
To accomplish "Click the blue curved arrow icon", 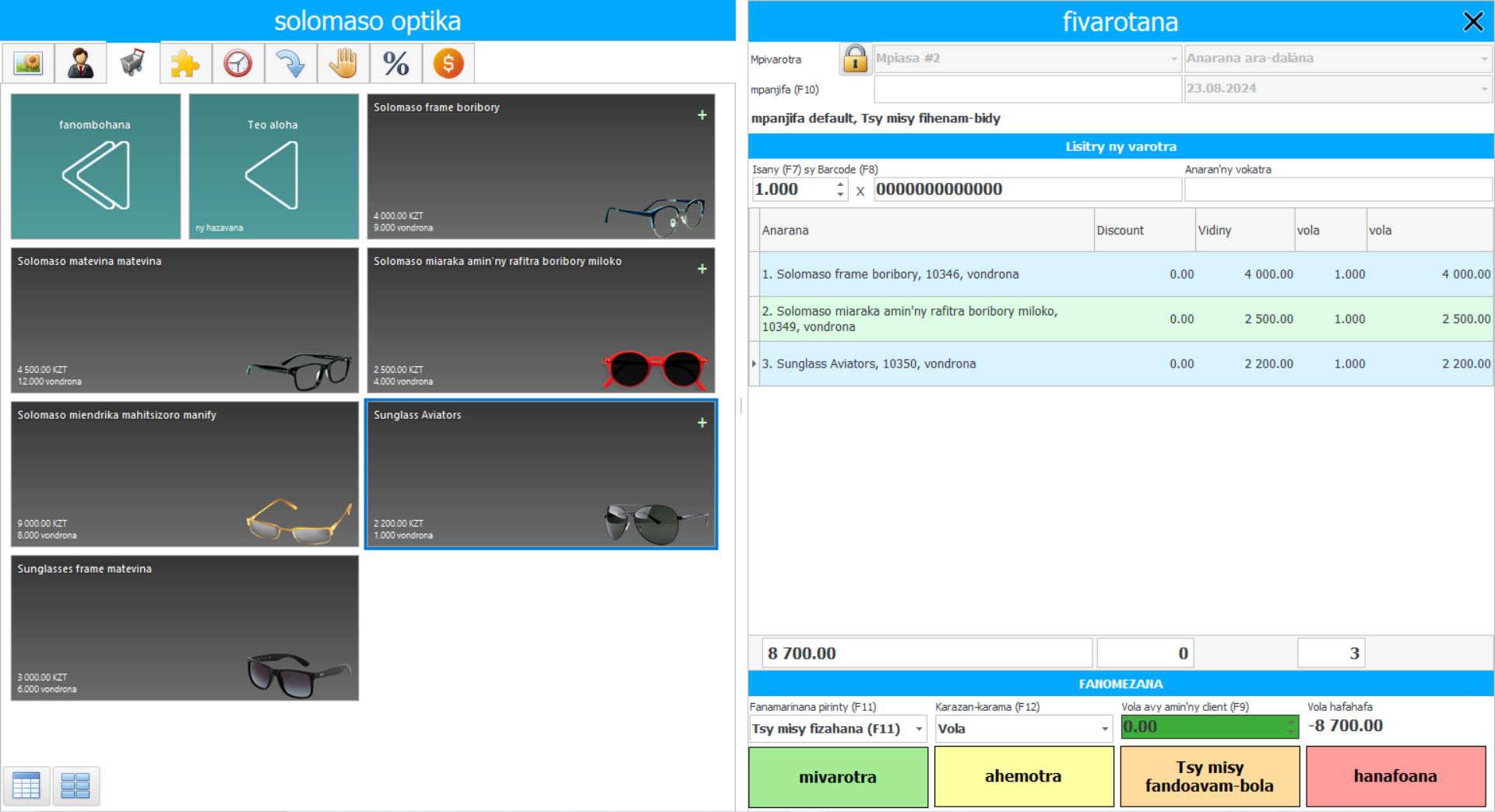I will (x=290, y=63).
